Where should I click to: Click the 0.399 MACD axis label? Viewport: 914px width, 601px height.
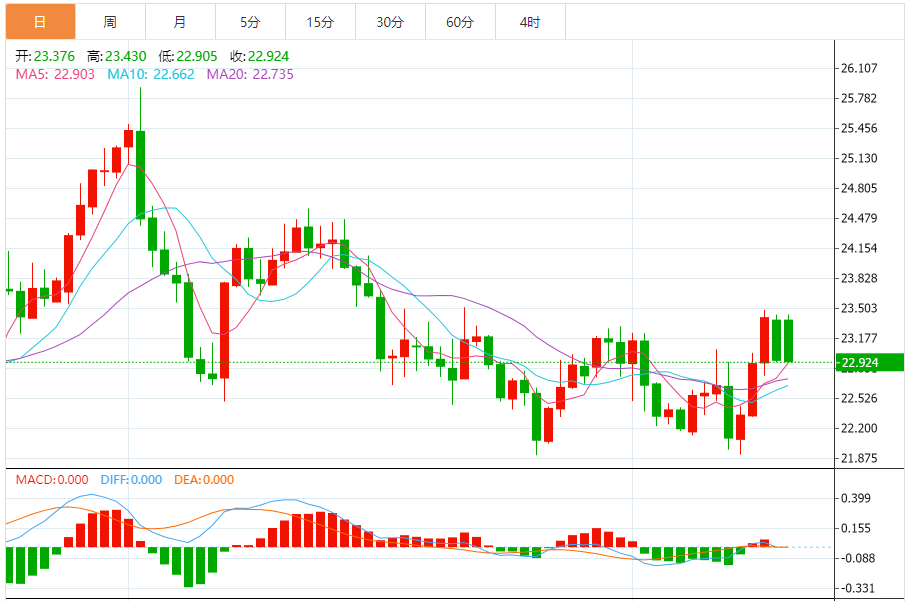coord(857,498)
